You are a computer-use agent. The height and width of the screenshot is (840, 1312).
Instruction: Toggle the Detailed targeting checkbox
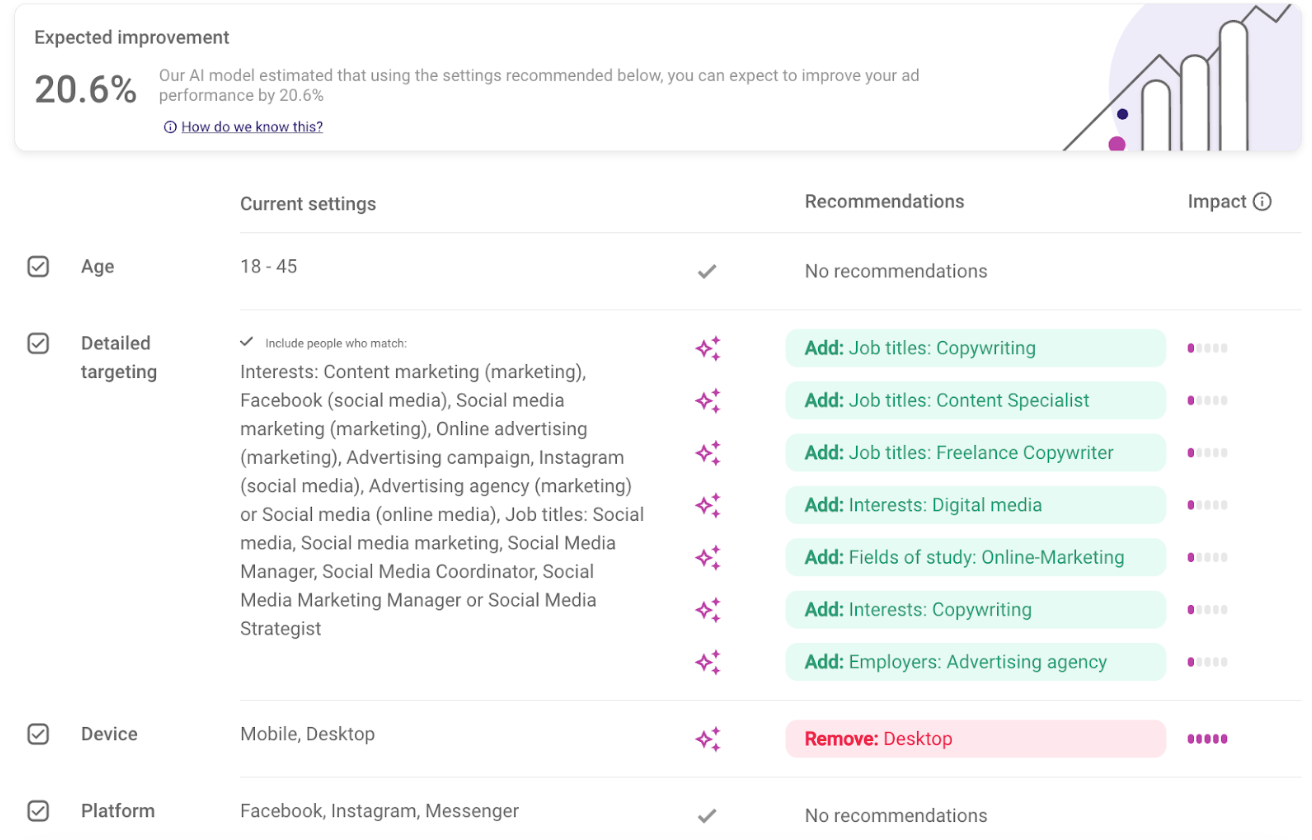[38, 344]
